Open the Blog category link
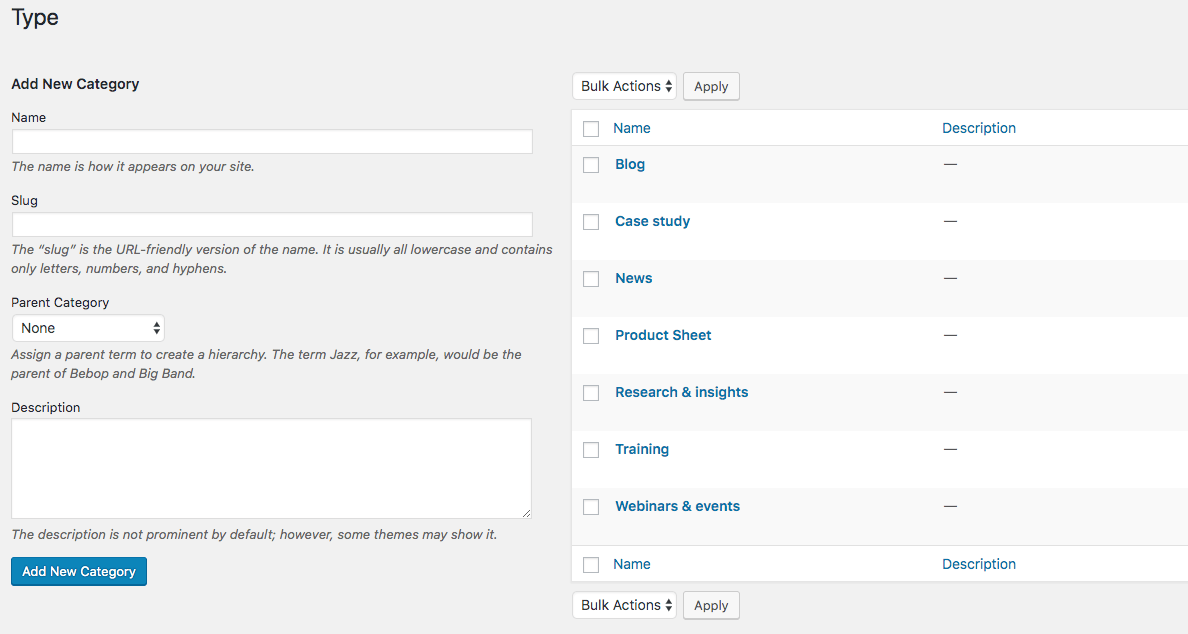 point(630,164)
